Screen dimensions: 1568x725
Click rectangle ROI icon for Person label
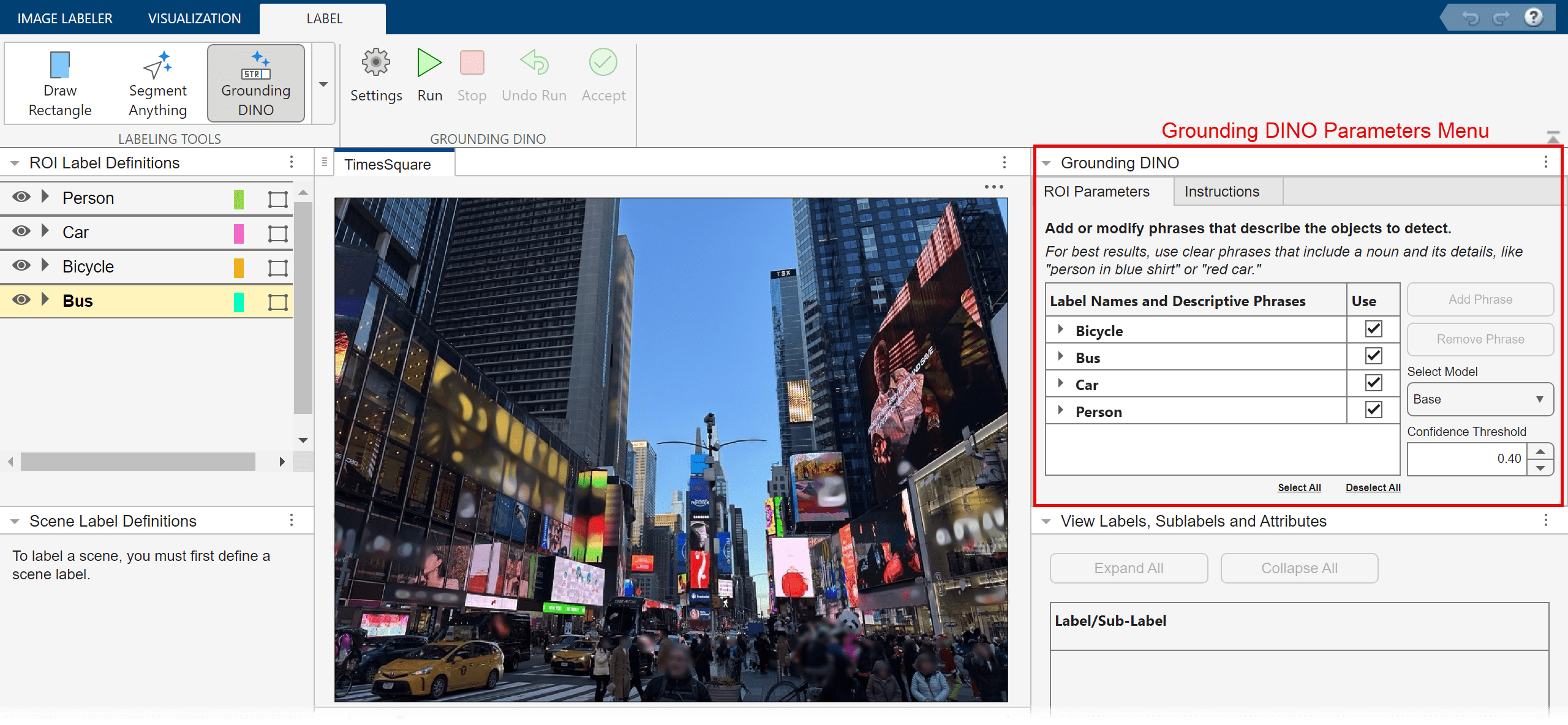(277, 198)
